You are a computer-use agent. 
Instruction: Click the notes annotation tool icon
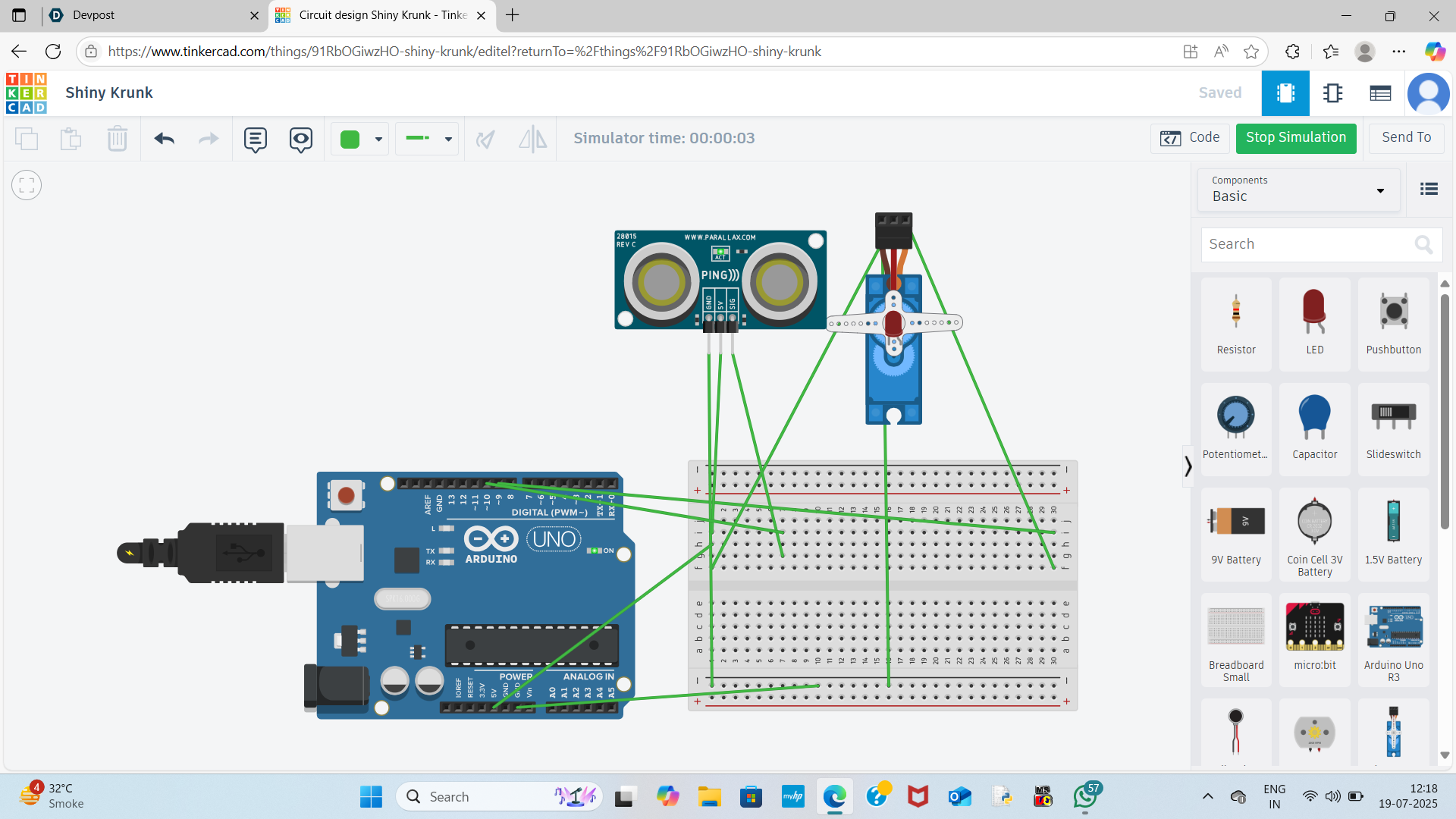(255, 139)
